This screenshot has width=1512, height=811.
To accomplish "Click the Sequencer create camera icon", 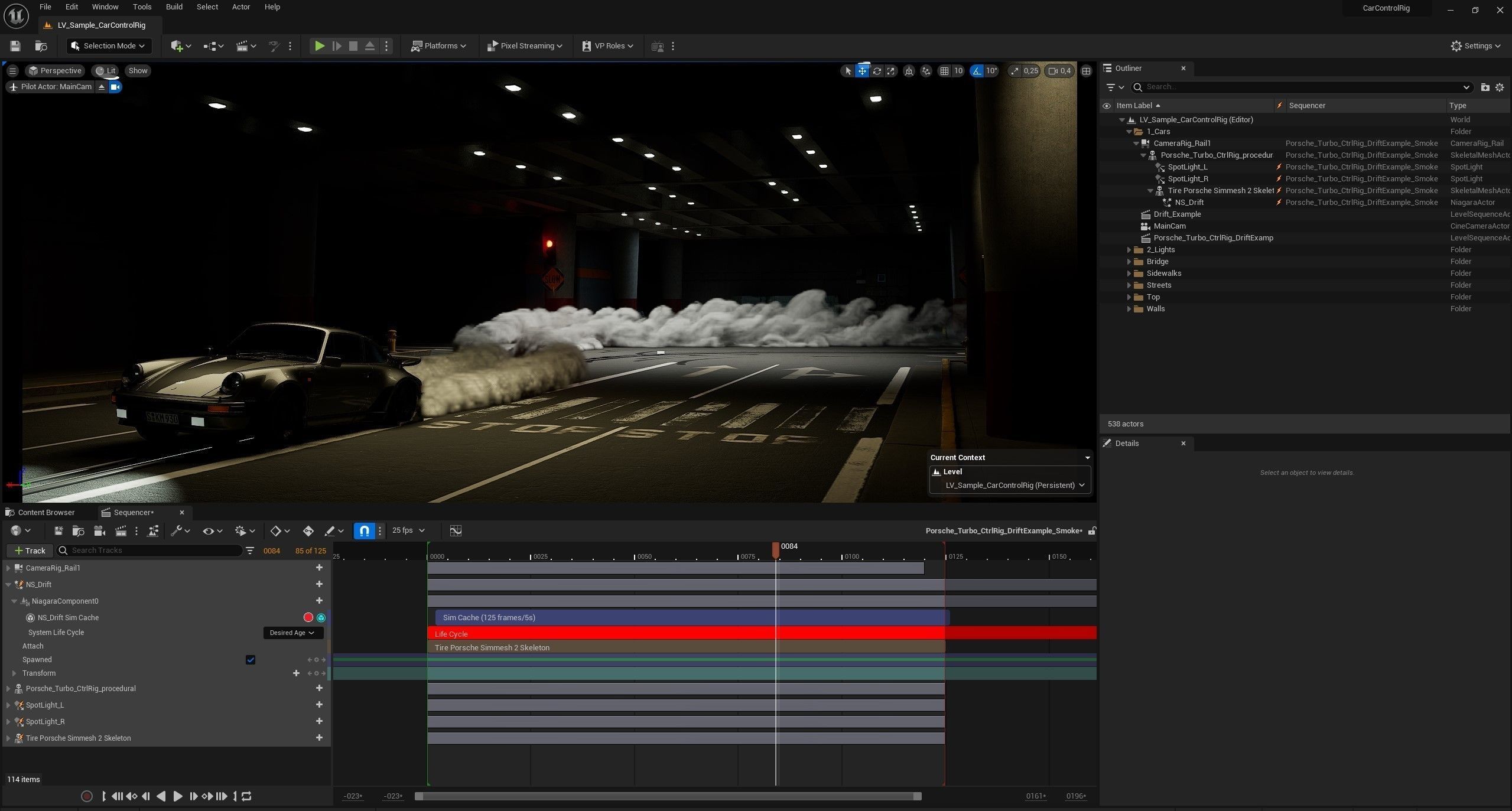I will point(99,530).
